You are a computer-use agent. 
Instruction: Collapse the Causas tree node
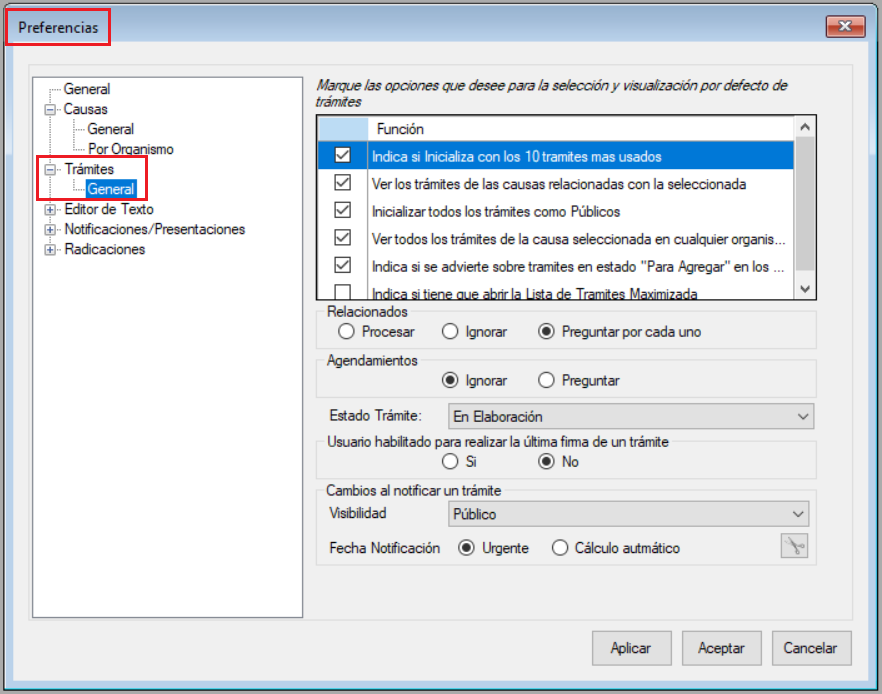[50, 109]
